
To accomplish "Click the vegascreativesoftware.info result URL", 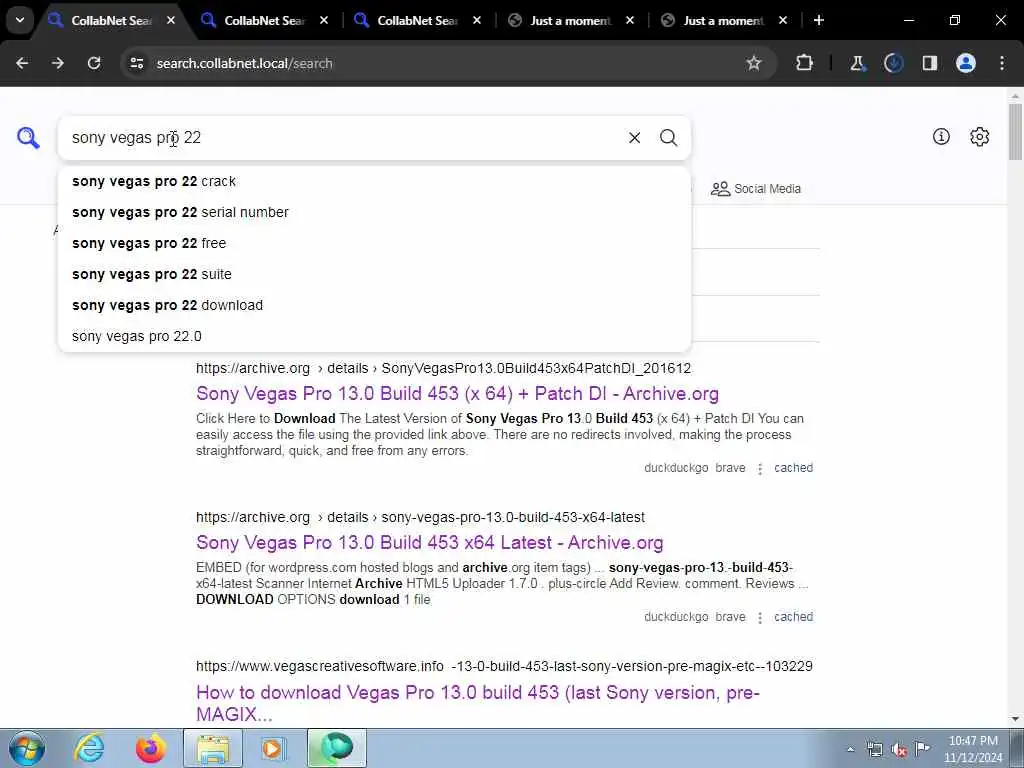I will point(504,666).
